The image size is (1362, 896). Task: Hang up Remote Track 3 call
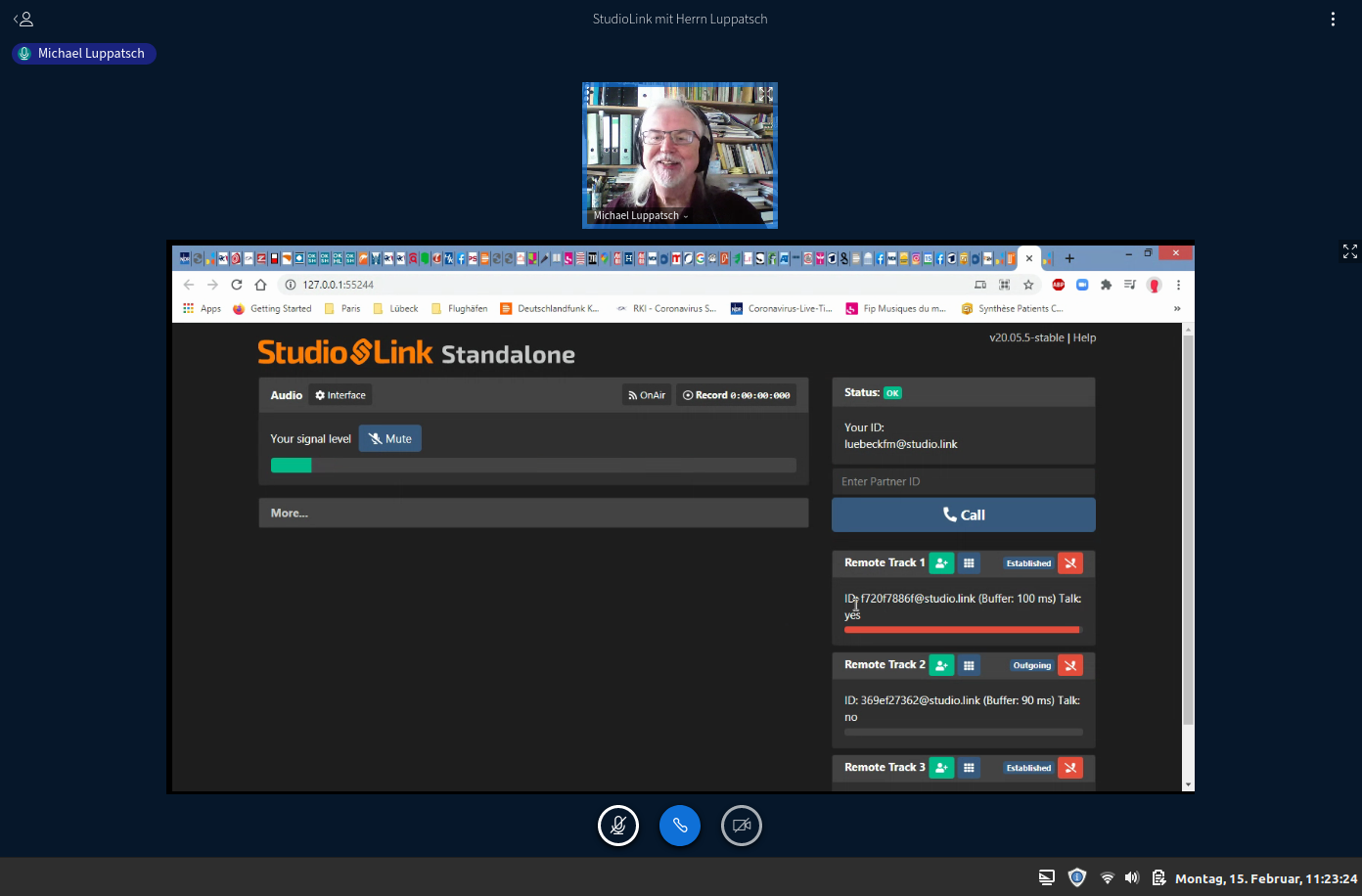(x=1070, y=768)
